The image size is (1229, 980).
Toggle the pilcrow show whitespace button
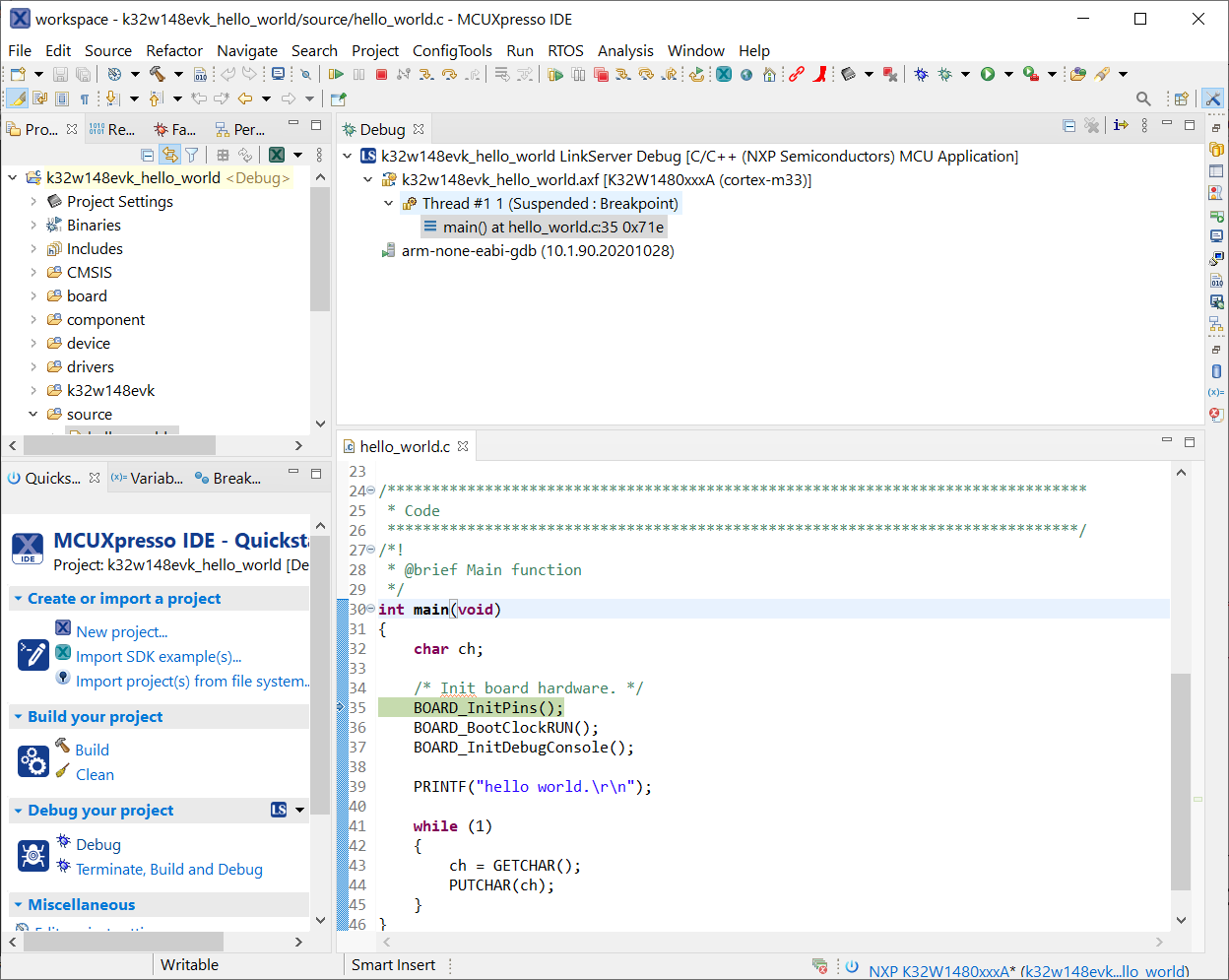85,98
